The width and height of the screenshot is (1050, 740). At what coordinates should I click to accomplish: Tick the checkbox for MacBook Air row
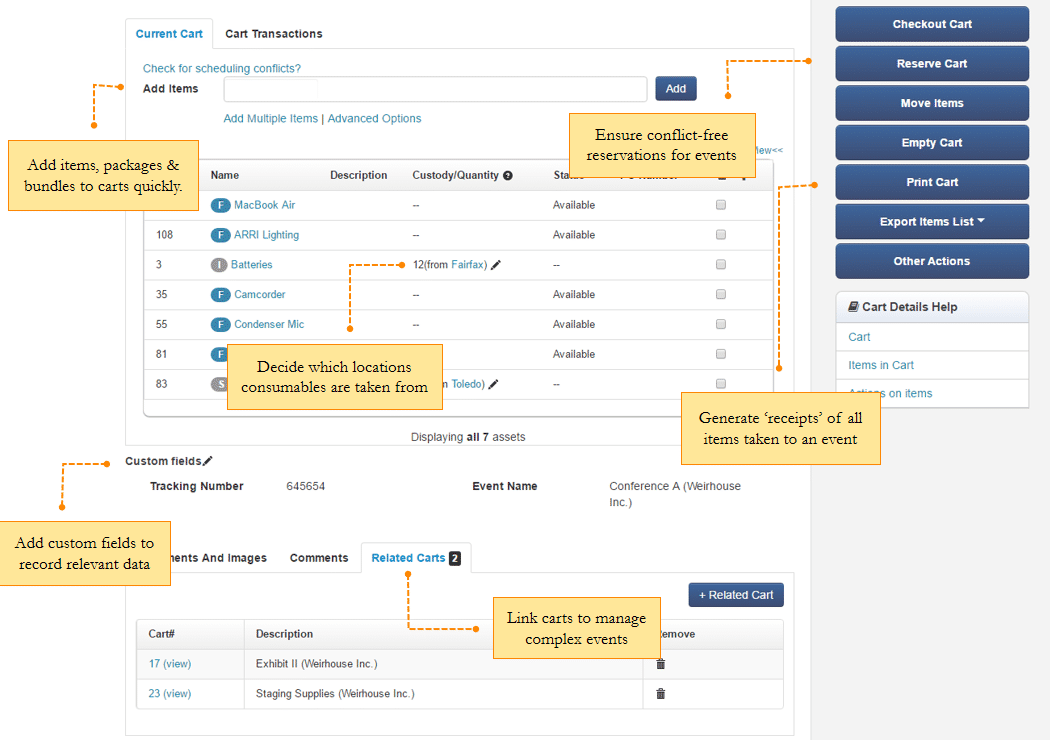pos(721,205)
